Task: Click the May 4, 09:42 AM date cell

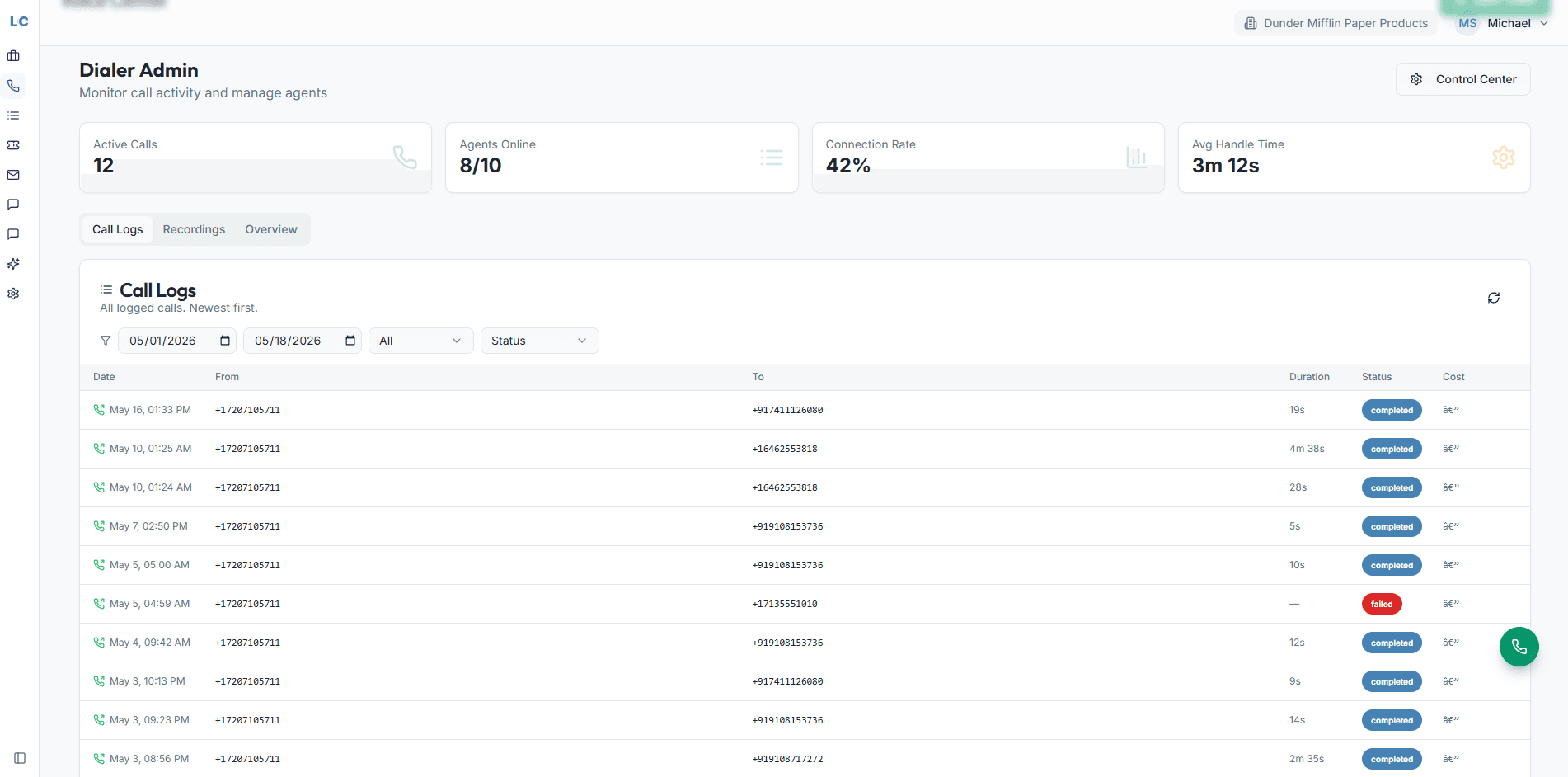Action: [x=150, y=643]
